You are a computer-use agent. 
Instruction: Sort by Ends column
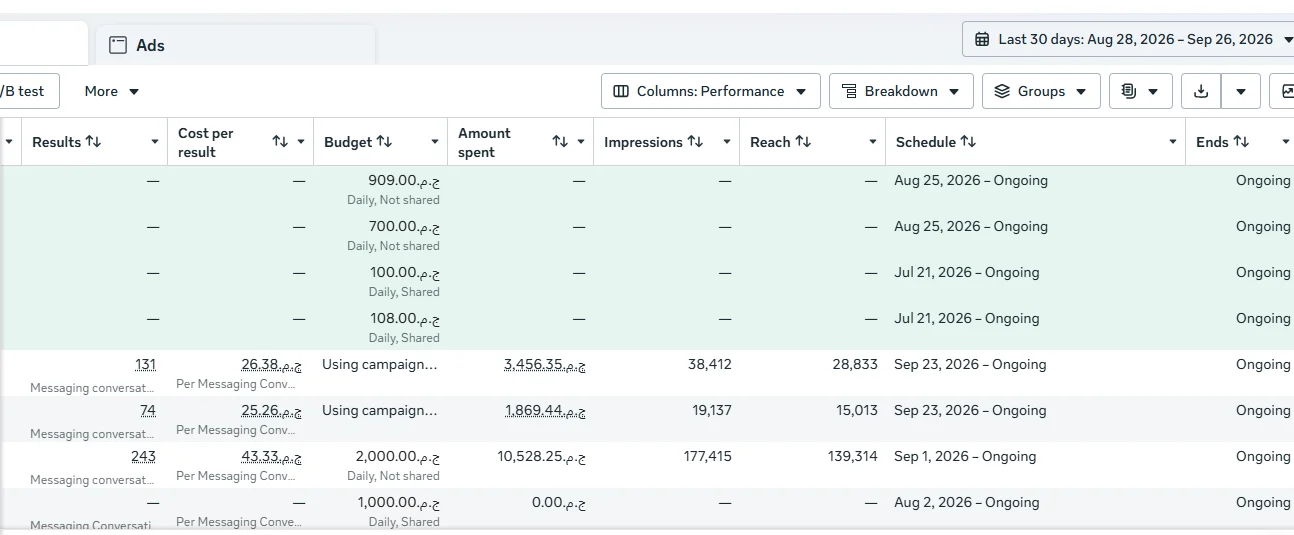point(1241,142)
